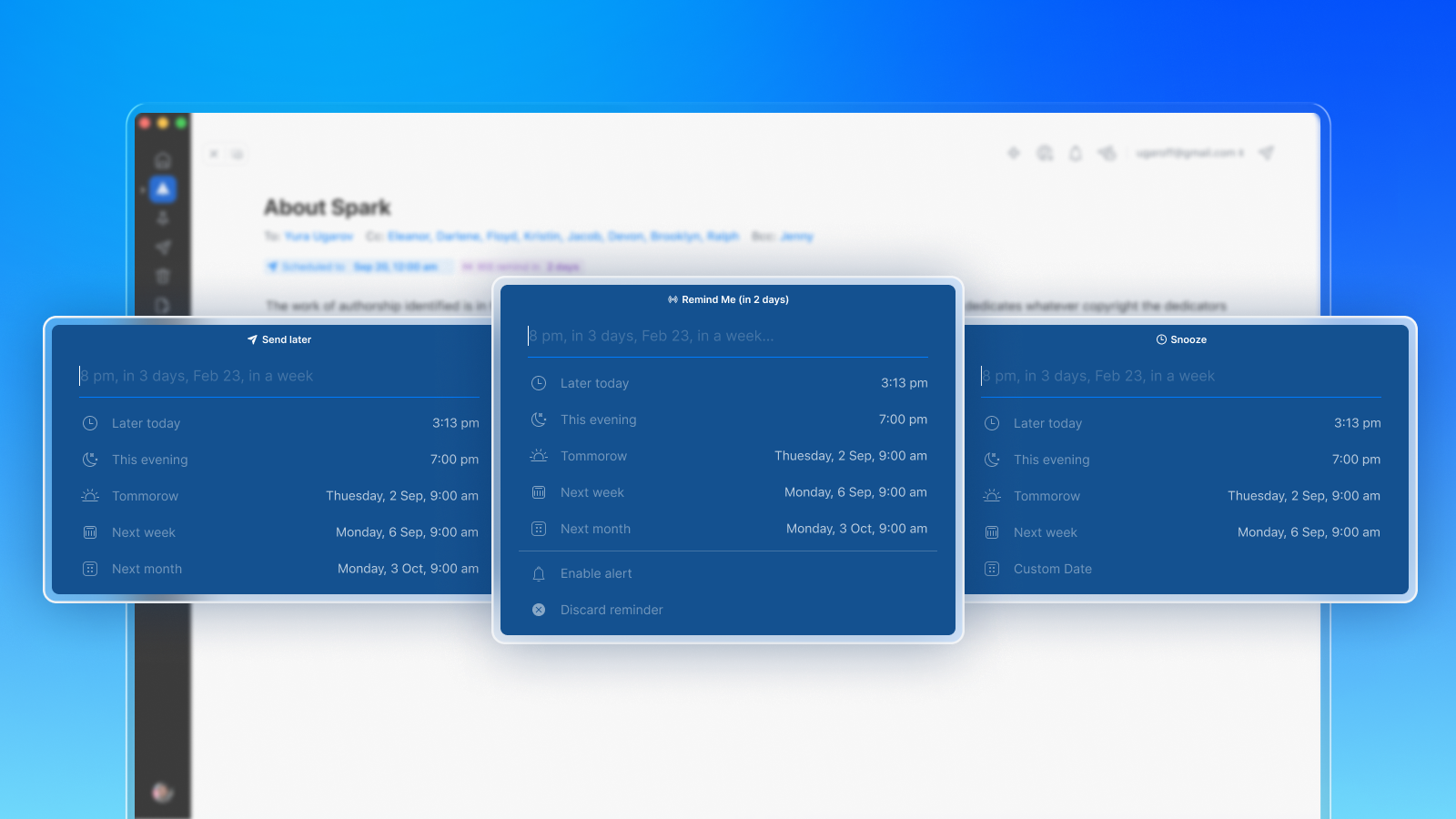Choose Later today in Send later panel
The width and height of the screenshot is (1456, 819).
pyautogui.click(x=279, y=423)
